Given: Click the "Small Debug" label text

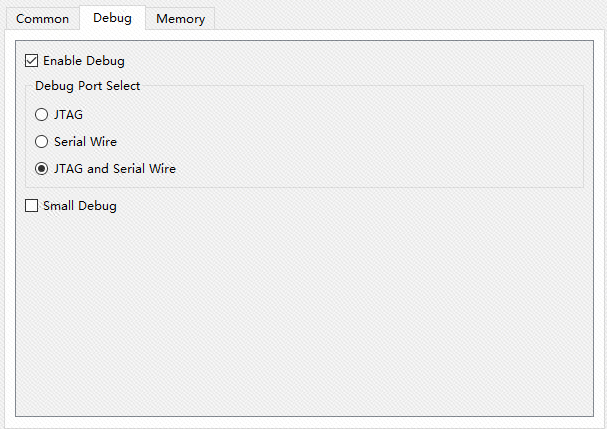Looking at the screenshot, I should (80, 206).
